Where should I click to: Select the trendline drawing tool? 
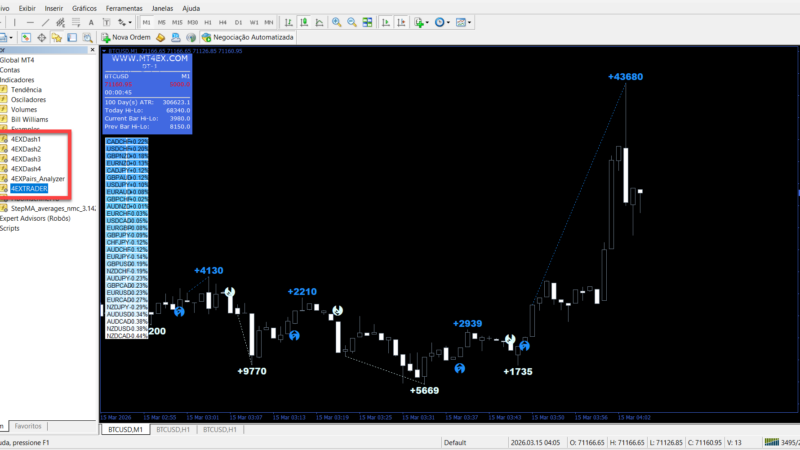[x=45, y=22]
